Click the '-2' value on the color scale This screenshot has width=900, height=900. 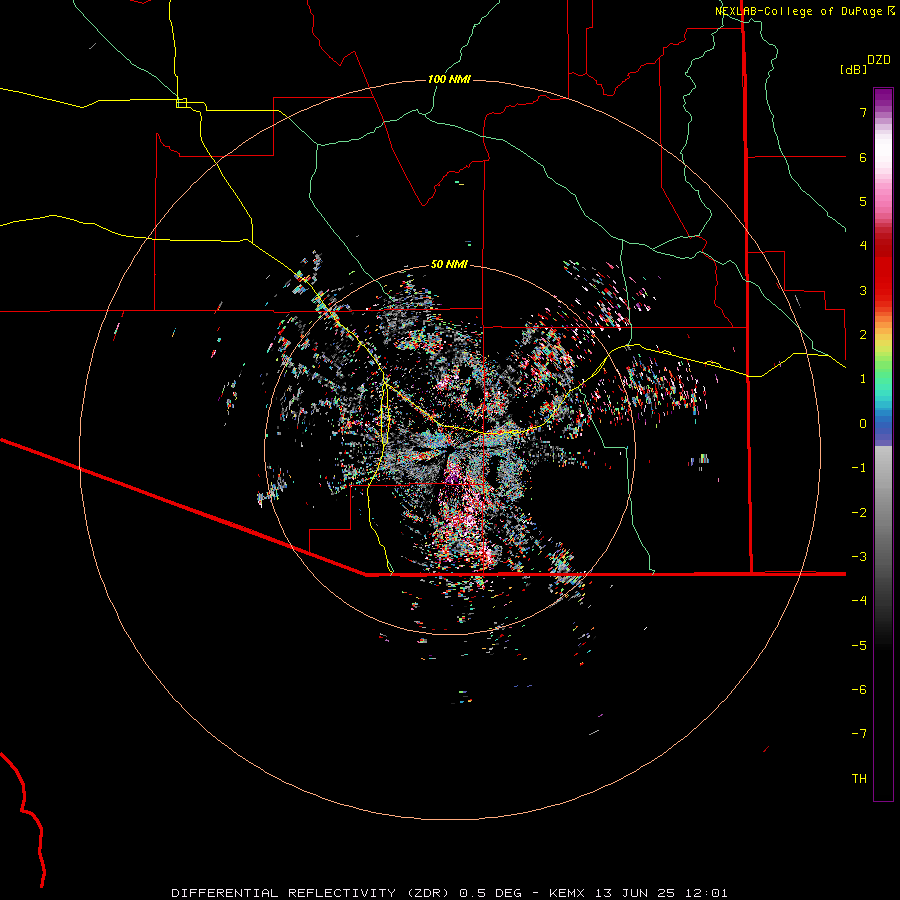pos(859,512)
